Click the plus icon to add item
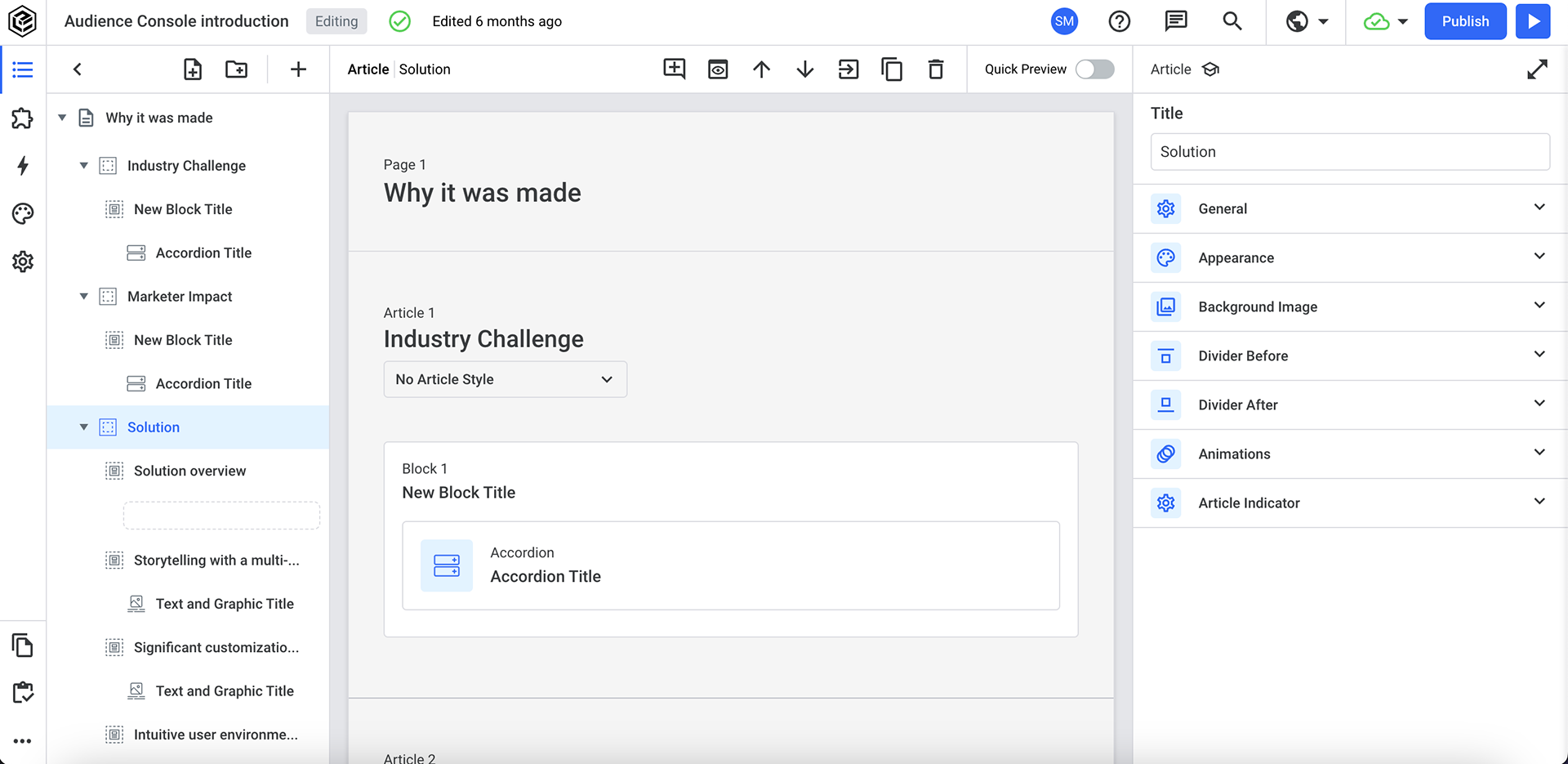Screen dimensions: 1568x764 tap(298, 69)
